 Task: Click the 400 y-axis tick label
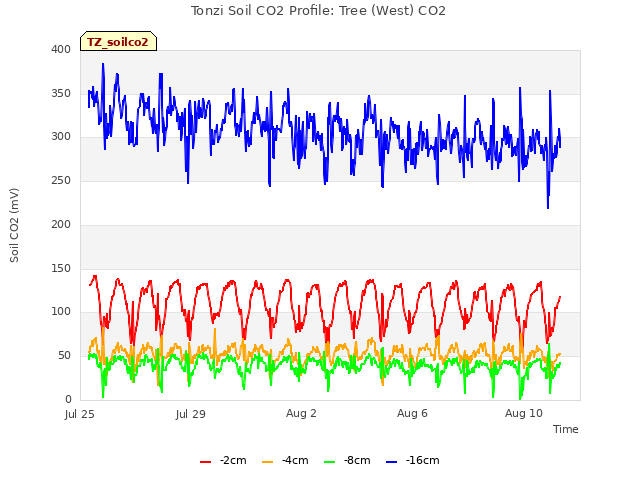(61, 49)
